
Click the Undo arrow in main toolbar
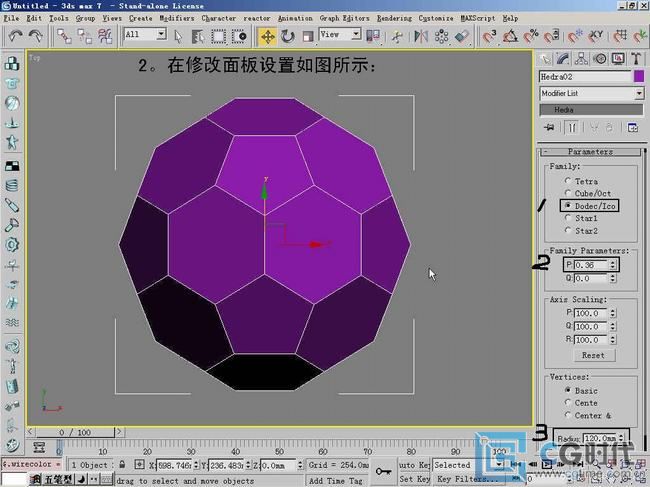[15, 36]
